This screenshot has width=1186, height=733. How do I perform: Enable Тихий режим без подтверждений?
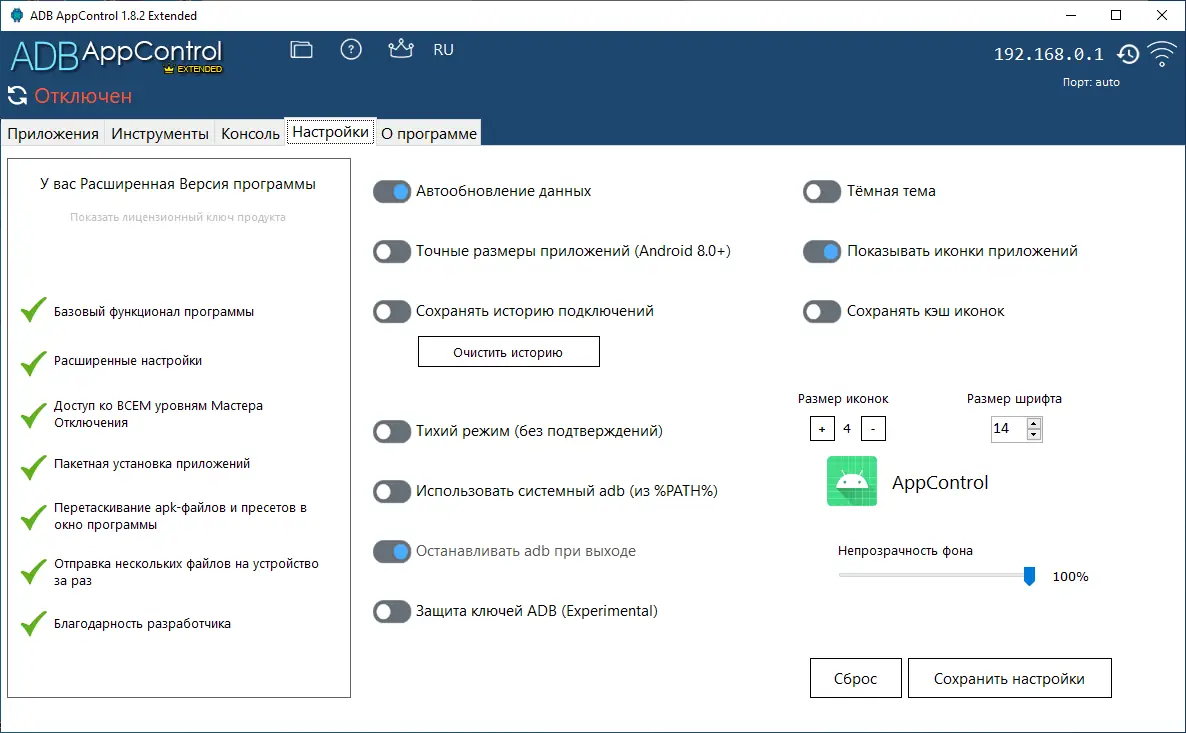tap(392, 431)
